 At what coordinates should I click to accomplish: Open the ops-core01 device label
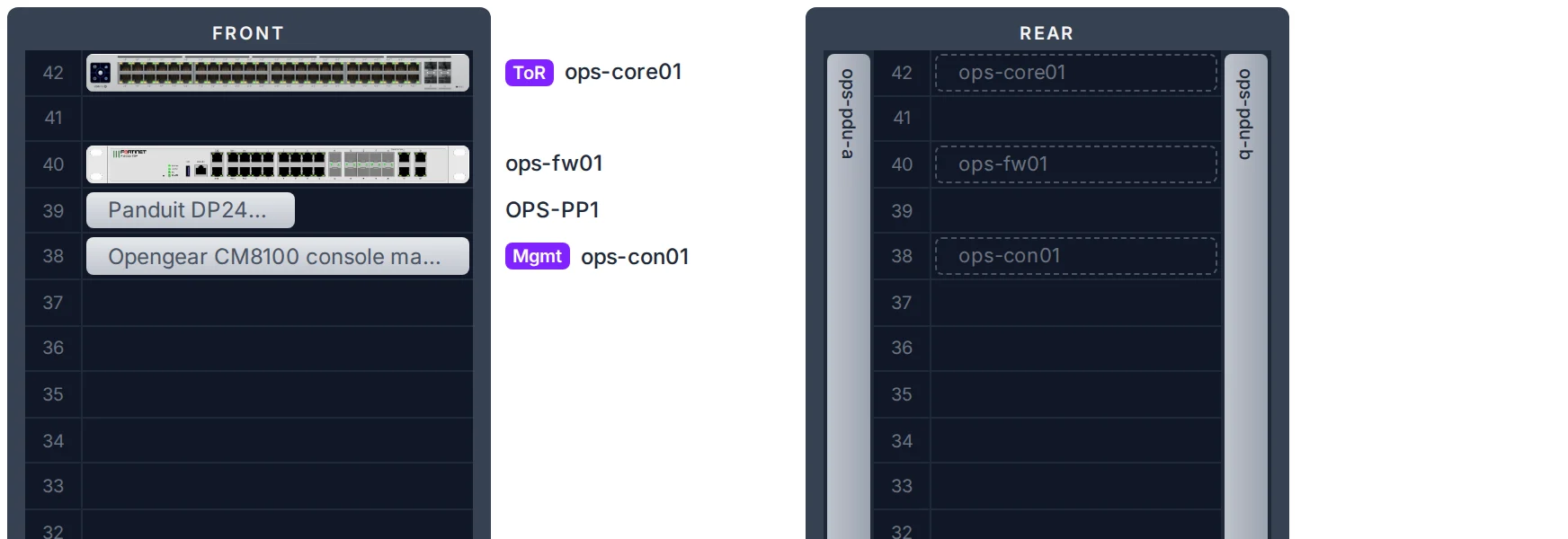pos(623,72)
